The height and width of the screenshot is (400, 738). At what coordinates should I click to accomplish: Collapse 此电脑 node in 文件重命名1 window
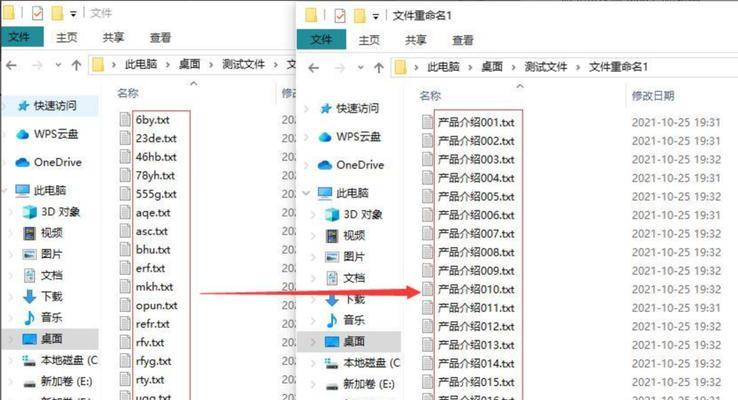coord(306,193)
